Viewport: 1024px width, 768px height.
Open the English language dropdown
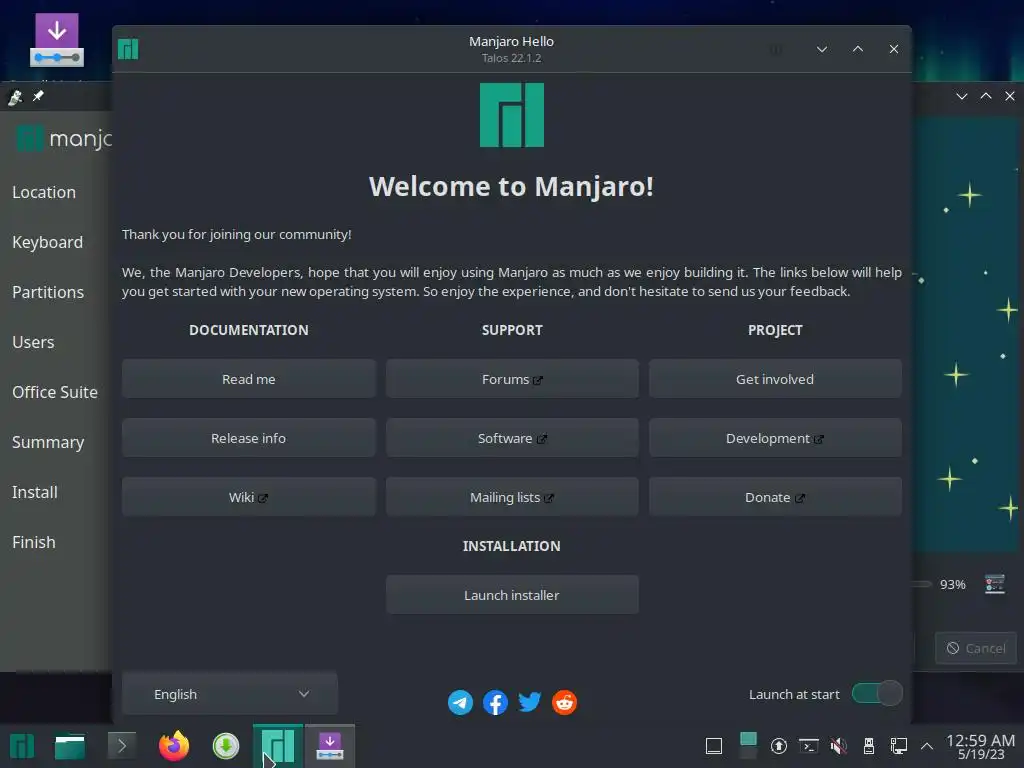230,694
